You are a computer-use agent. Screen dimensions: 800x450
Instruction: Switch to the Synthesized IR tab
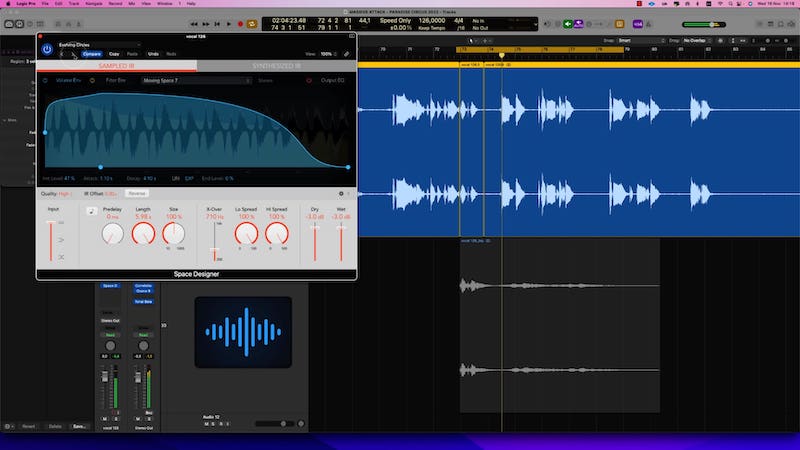pyautogui.click(x=277, y=66)
